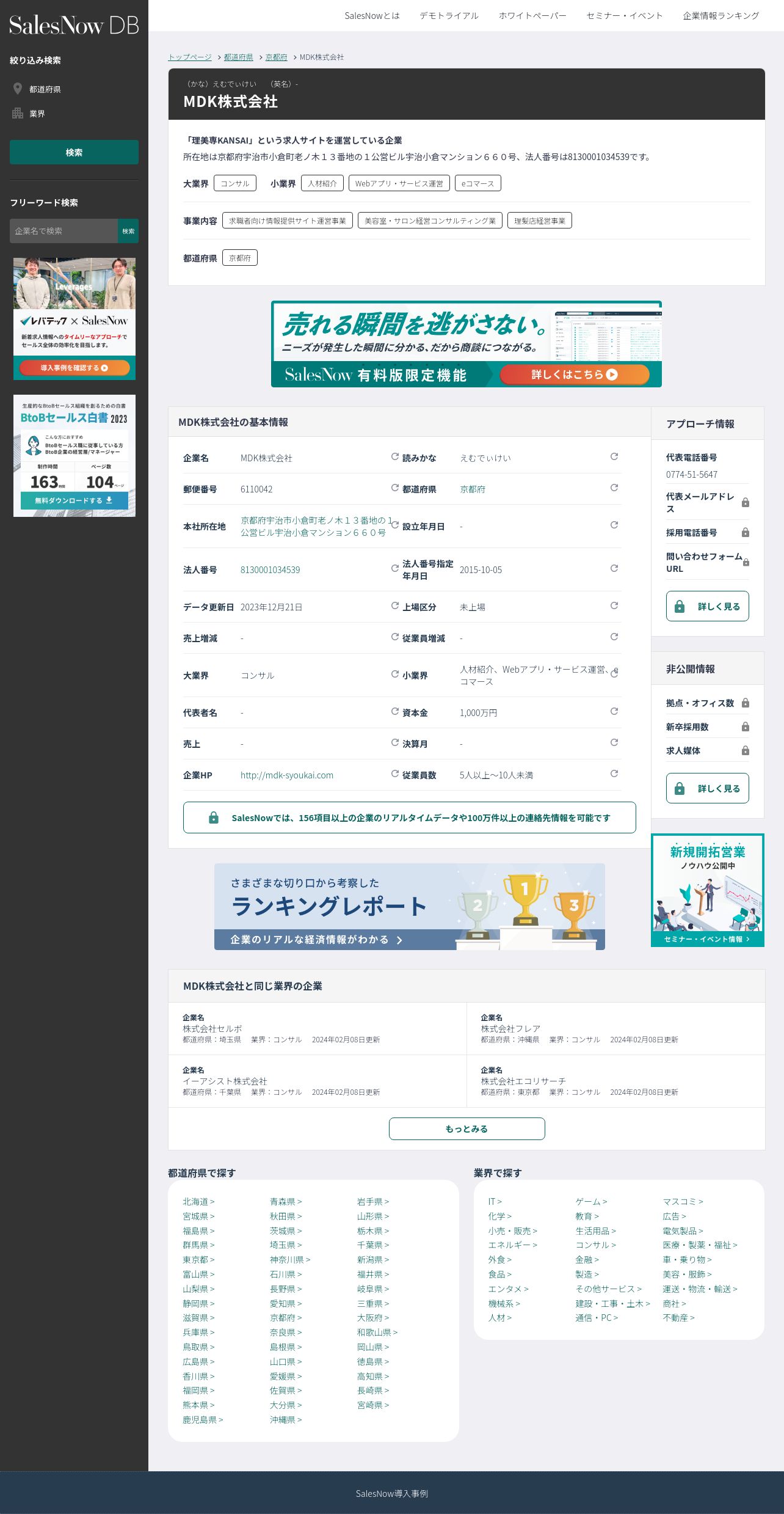This screenshot has height=1514, width=784.
Task: Click the lock icon beside 新卒採用数
Action: click(746, 726)
